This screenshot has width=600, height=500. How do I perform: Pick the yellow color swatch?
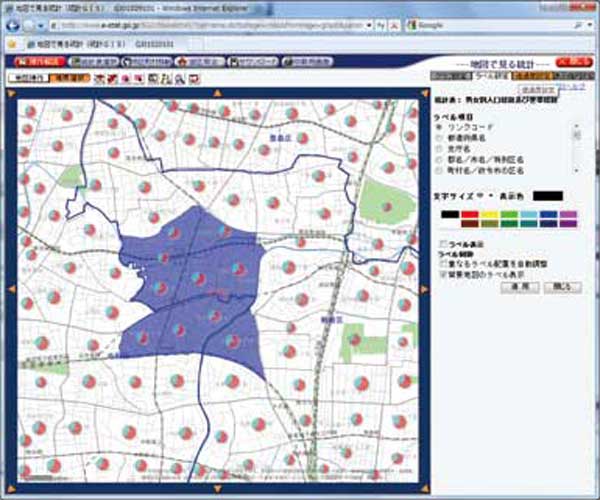(489, 214)
